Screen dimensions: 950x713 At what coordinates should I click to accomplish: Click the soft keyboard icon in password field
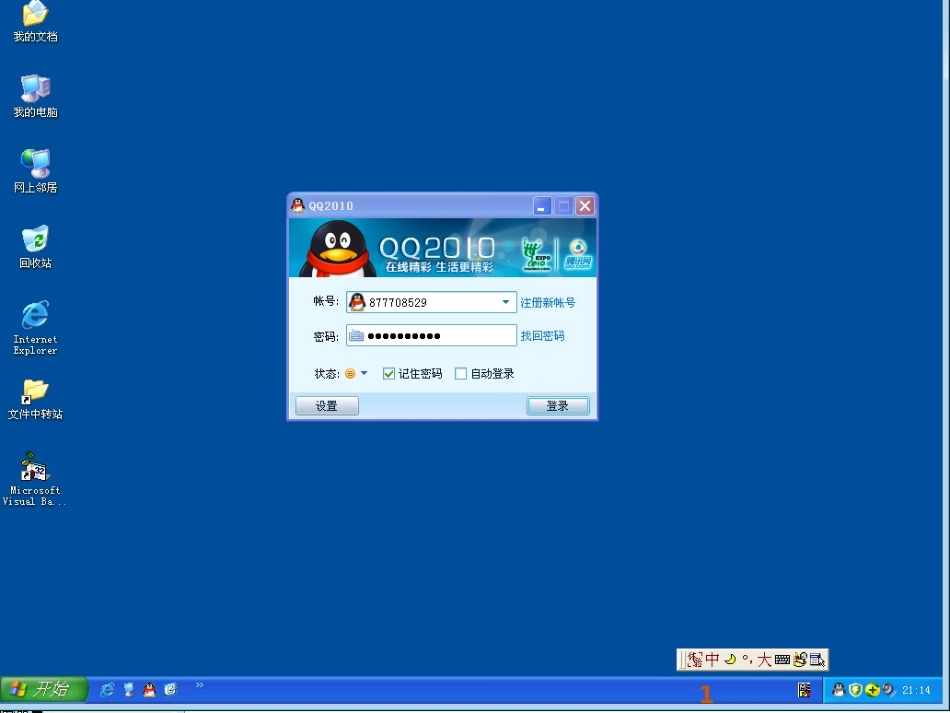point(356,336)
